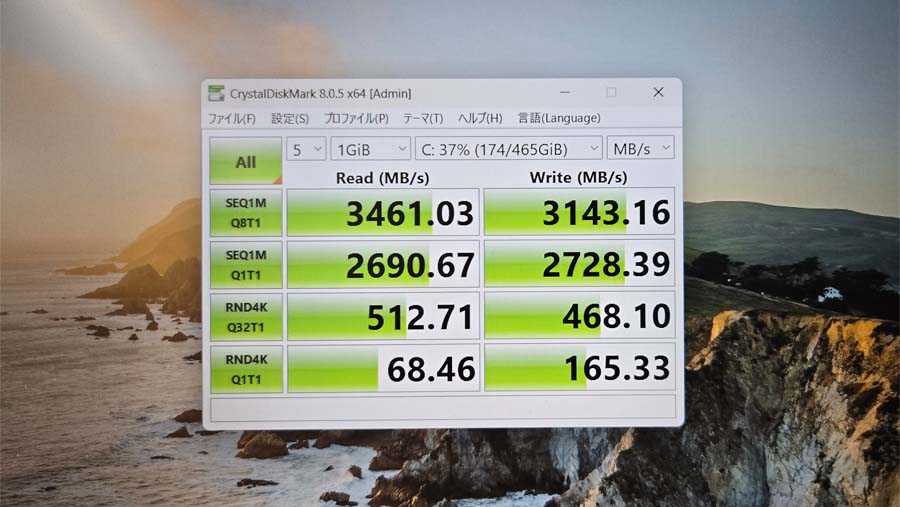Image resolution: width=900 pixels, height=507 pixels.
Task: Open the 言語(Language) menu
Action: coord(558,118)
